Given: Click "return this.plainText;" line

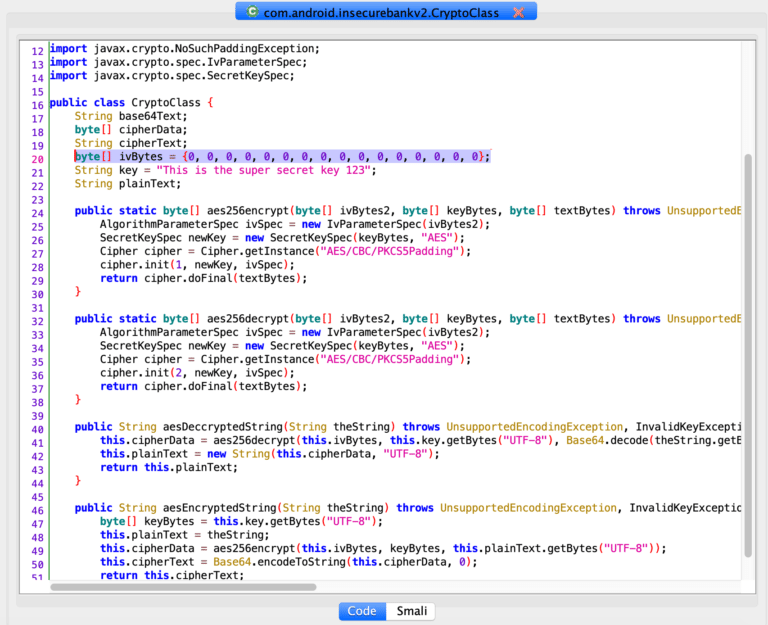Looking at the screenshot, I should [x=169, y=468].
